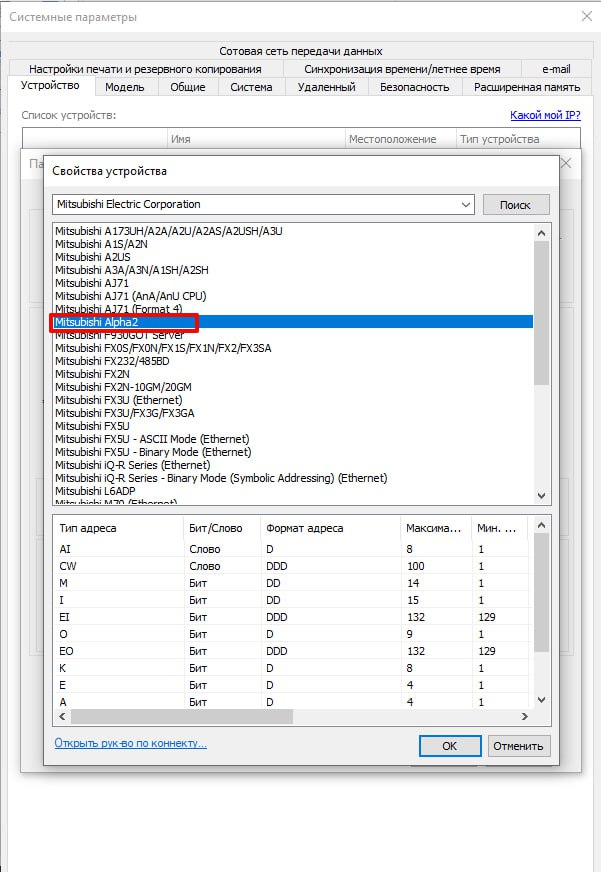Click the Формат адреса column header
The height and width of the screenshot is (872, 601).
coord(331,528)
